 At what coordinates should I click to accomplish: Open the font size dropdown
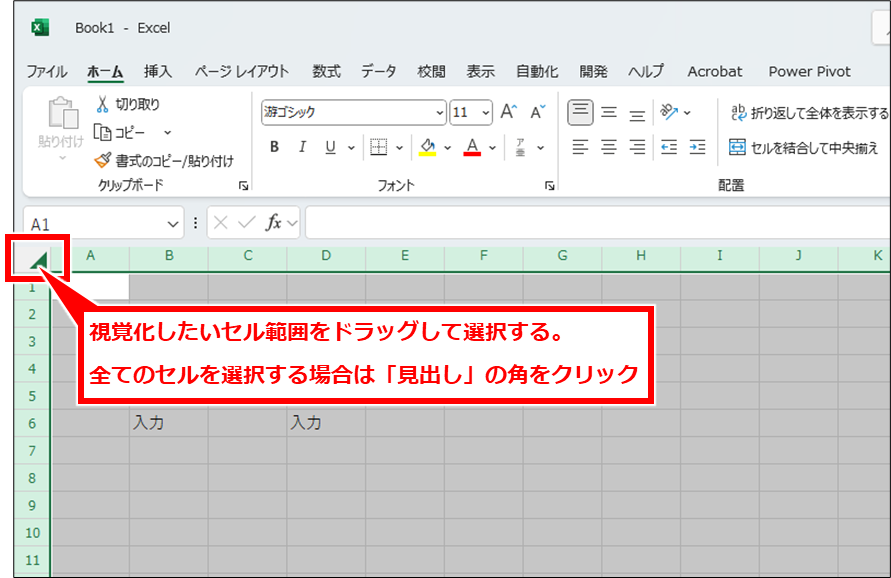click(486, 112)
